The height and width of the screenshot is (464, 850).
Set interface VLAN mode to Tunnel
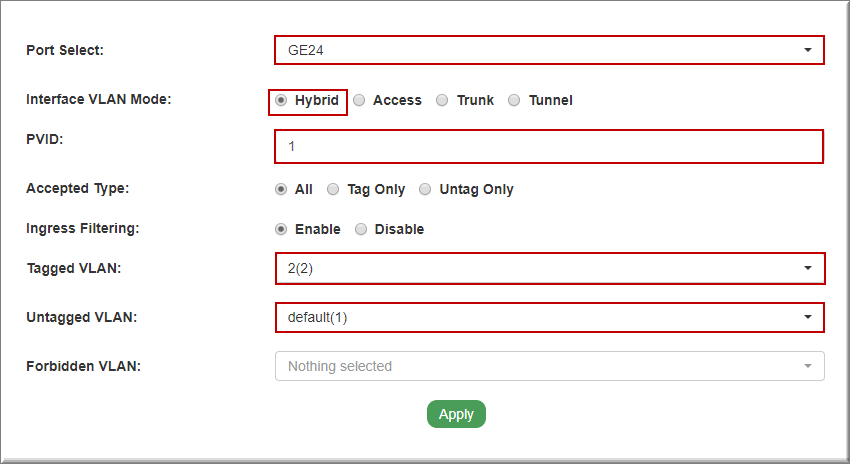point(514,101)
